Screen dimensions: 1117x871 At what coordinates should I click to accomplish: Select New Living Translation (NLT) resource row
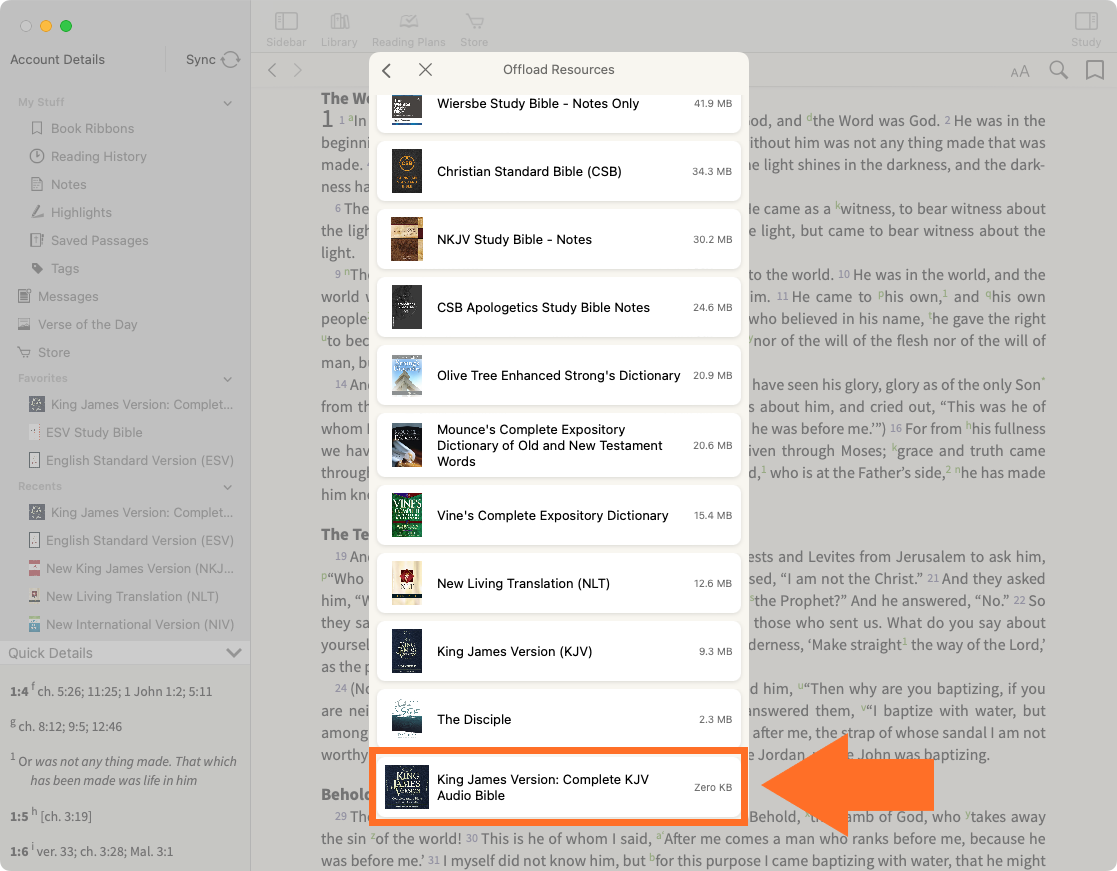558,583
